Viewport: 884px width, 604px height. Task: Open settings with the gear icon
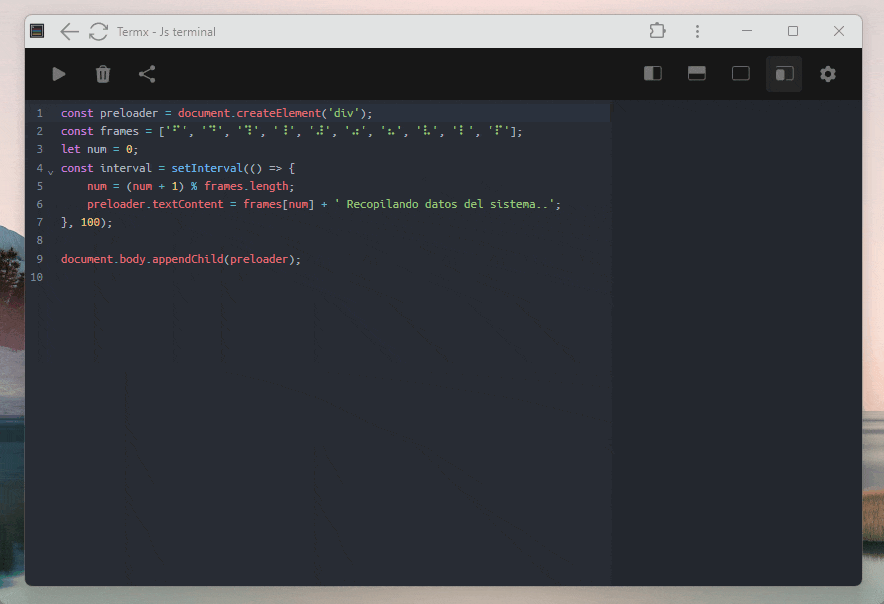point(828,74)
